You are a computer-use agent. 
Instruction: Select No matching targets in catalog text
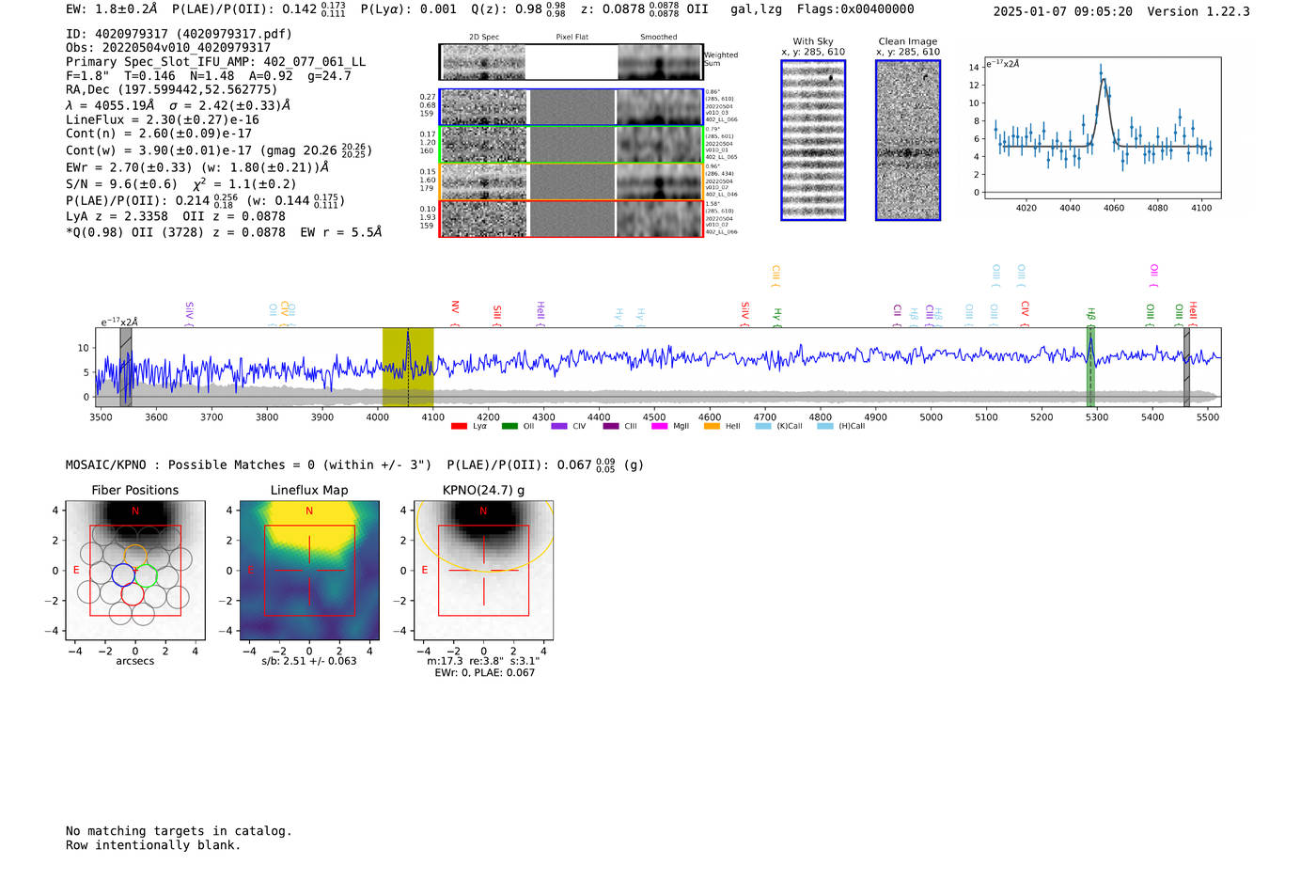tap(179, 831)
